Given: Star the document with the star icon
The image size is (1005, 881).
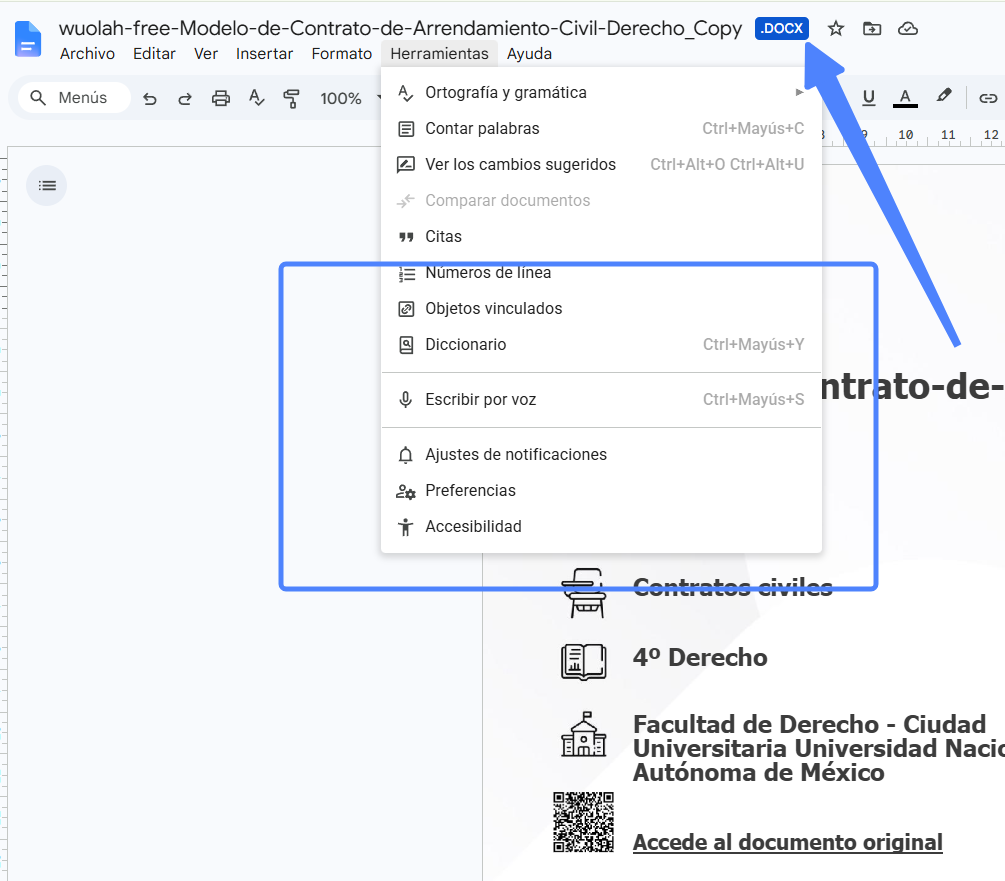Looking at the screenshot, I should point(835,29).
